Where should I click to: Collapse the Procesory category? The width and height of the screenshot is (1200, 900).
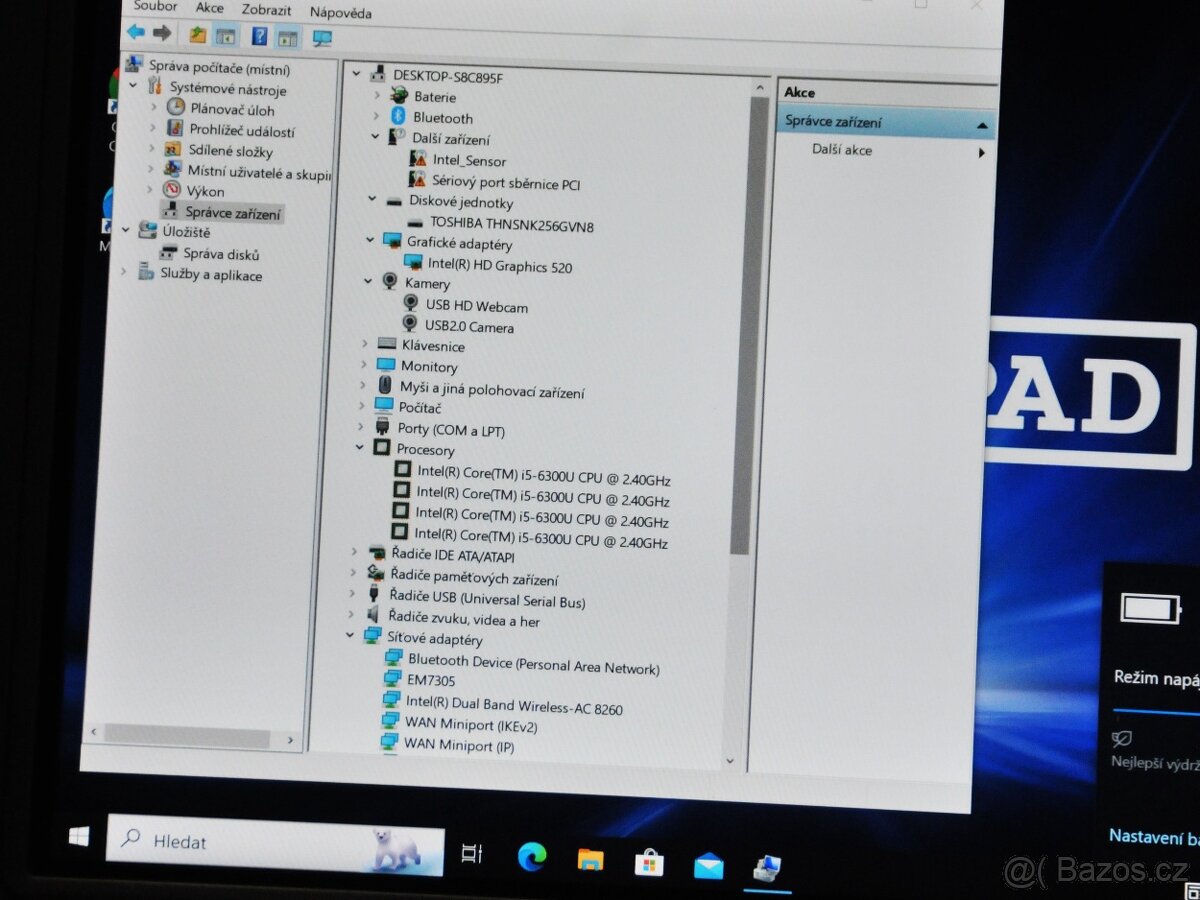point(360,447)
